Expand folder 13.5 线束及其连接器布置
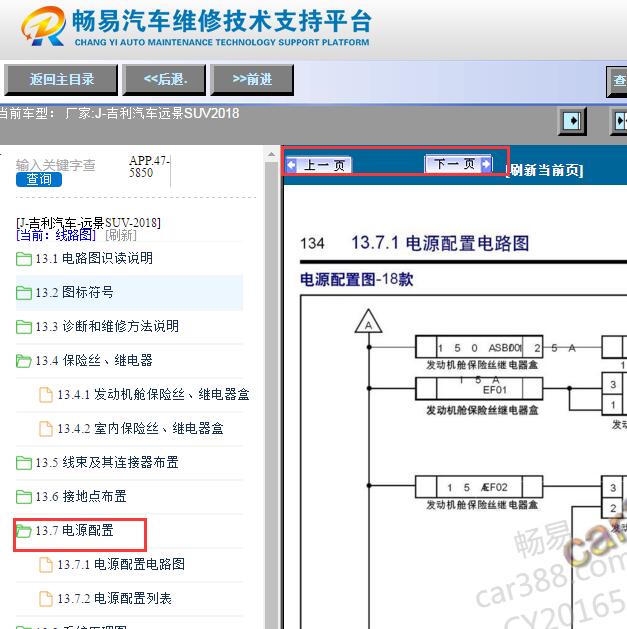 107,463
